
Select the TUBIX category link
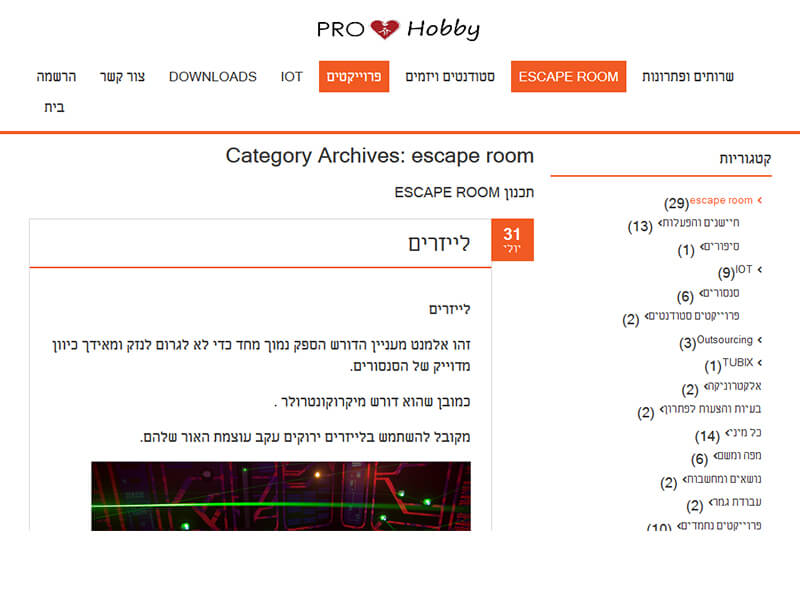point(738,362)
